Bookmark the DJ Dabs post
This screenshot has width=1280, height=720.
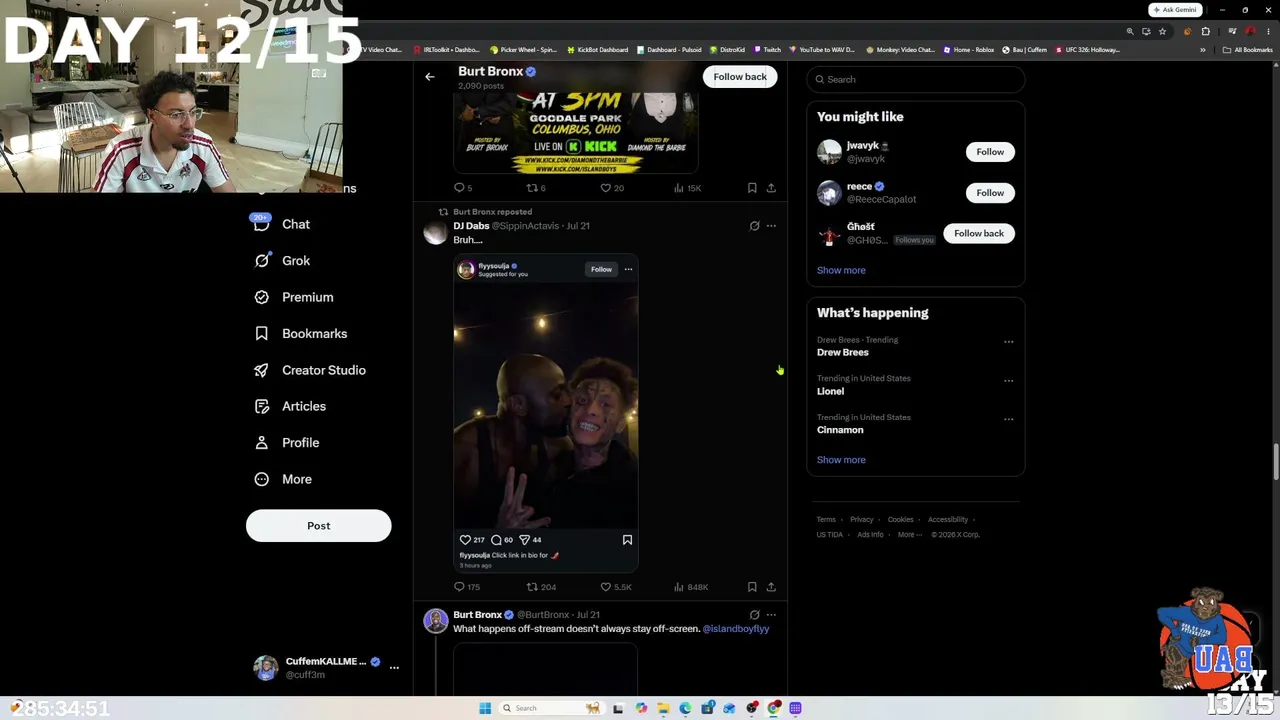pyautogui.click(x=752, y=587)
